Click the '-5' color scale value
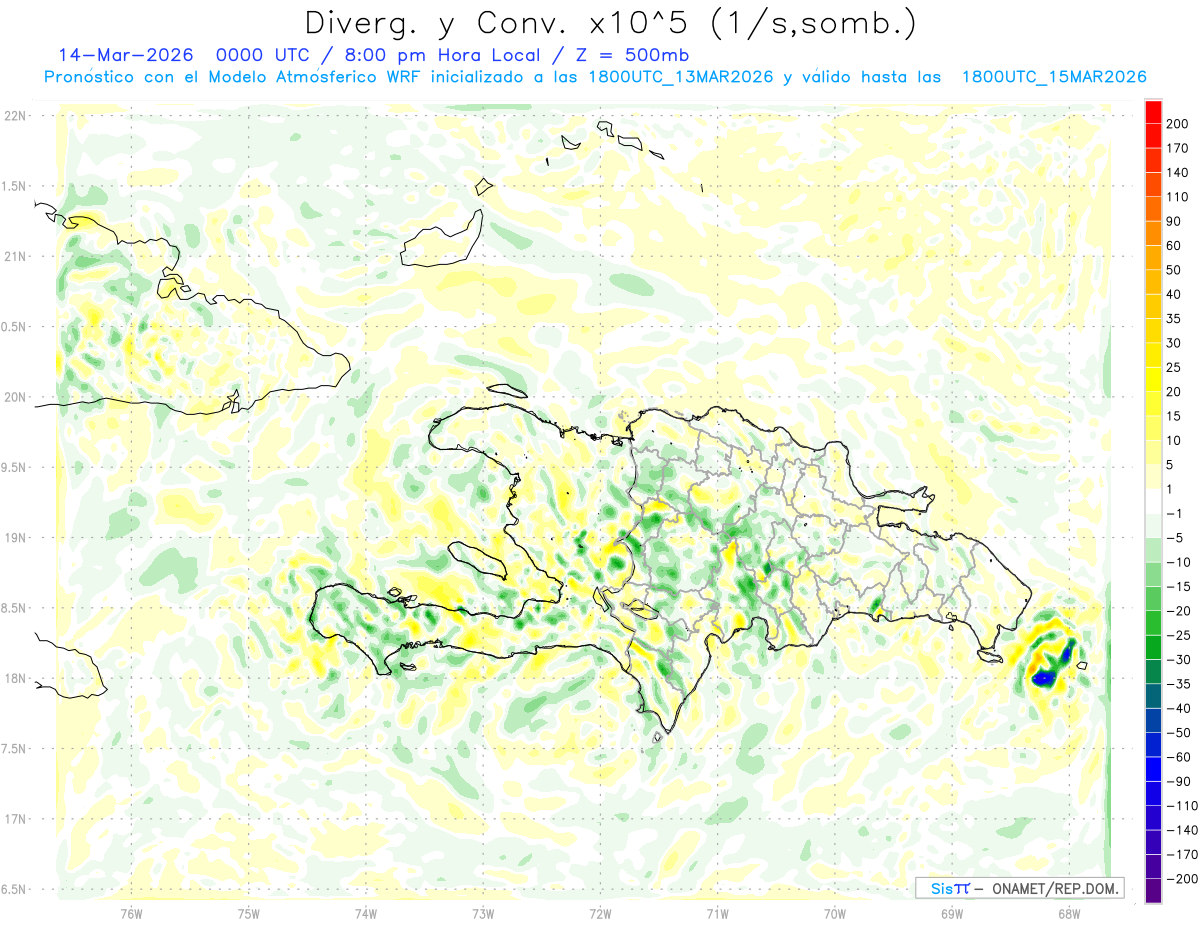This screenshot has height=927, width=1200. tap(1174, 538)
